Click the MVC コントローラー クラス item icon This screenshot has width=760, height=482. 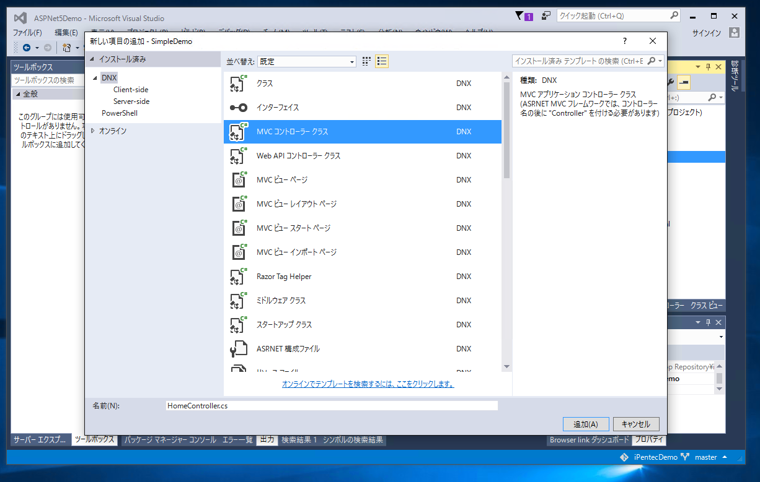[238, 131]
